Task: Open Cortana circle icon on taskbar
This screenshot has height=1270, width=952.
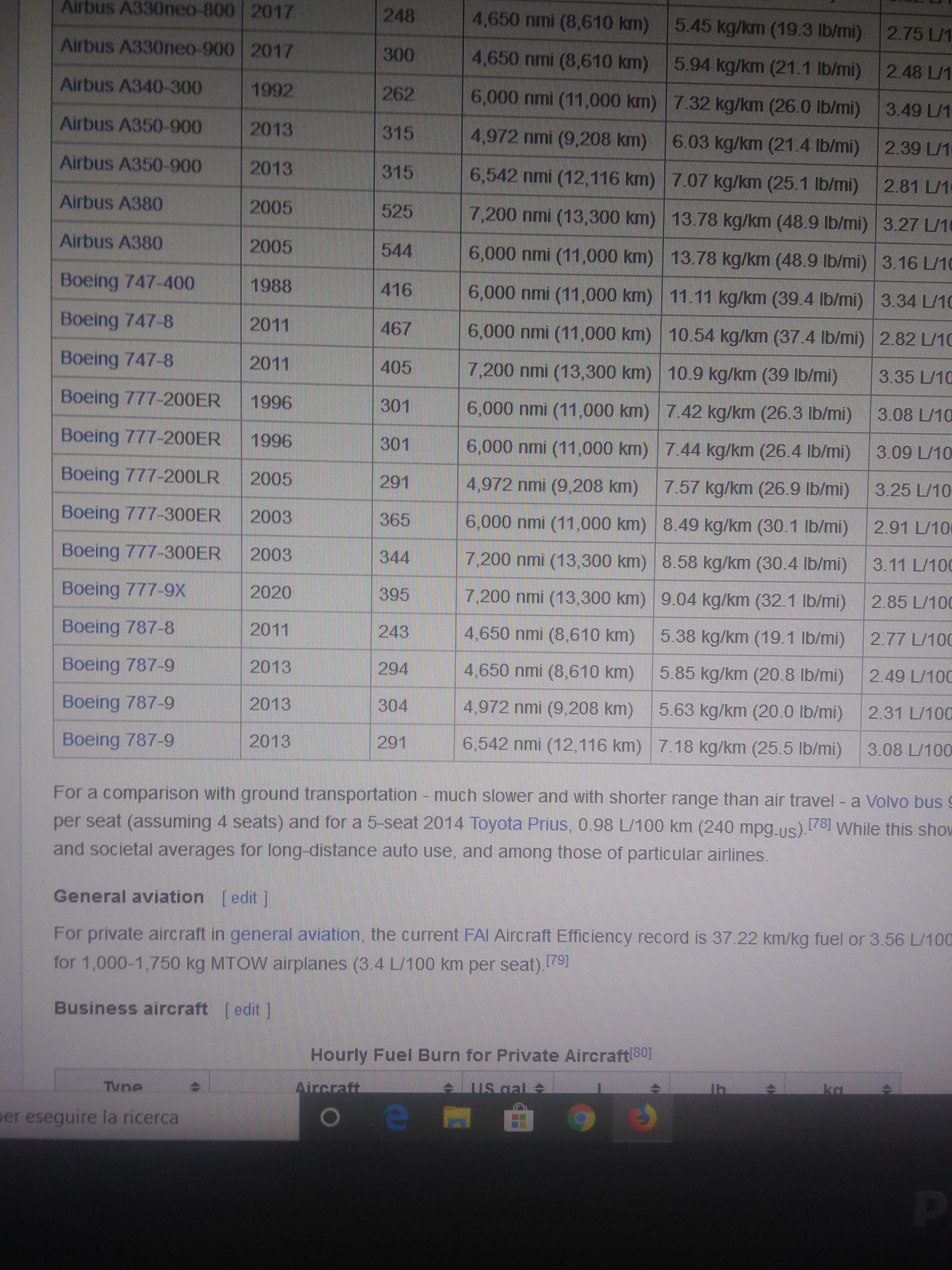Action: tap(329, 1117)
